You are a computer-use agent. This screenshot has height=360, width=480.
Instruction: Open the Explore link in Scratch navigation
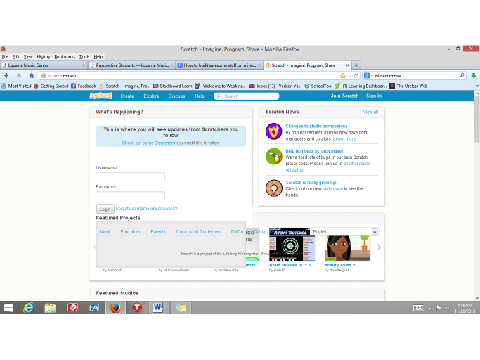(151, 96)
